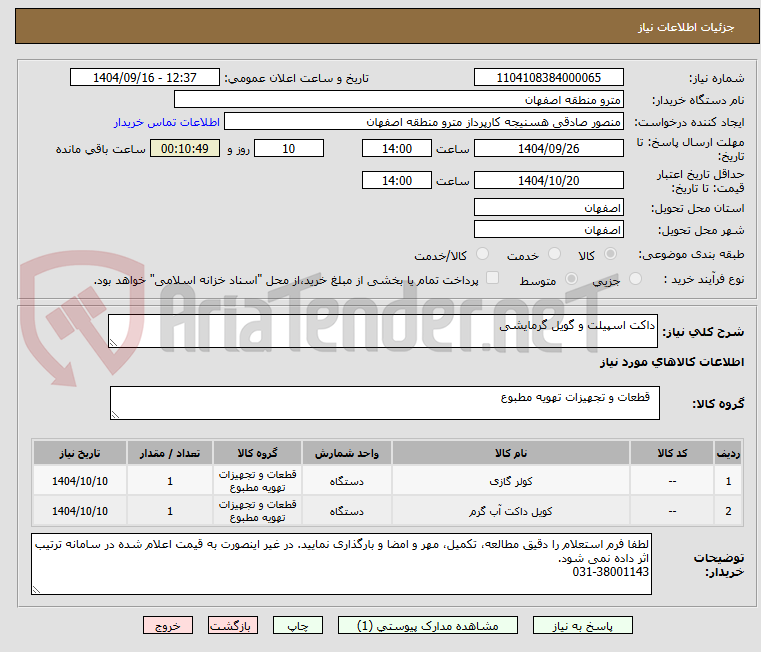Click row number 1 cell
The image size is (761, 652).
click(x=728, y=481)
